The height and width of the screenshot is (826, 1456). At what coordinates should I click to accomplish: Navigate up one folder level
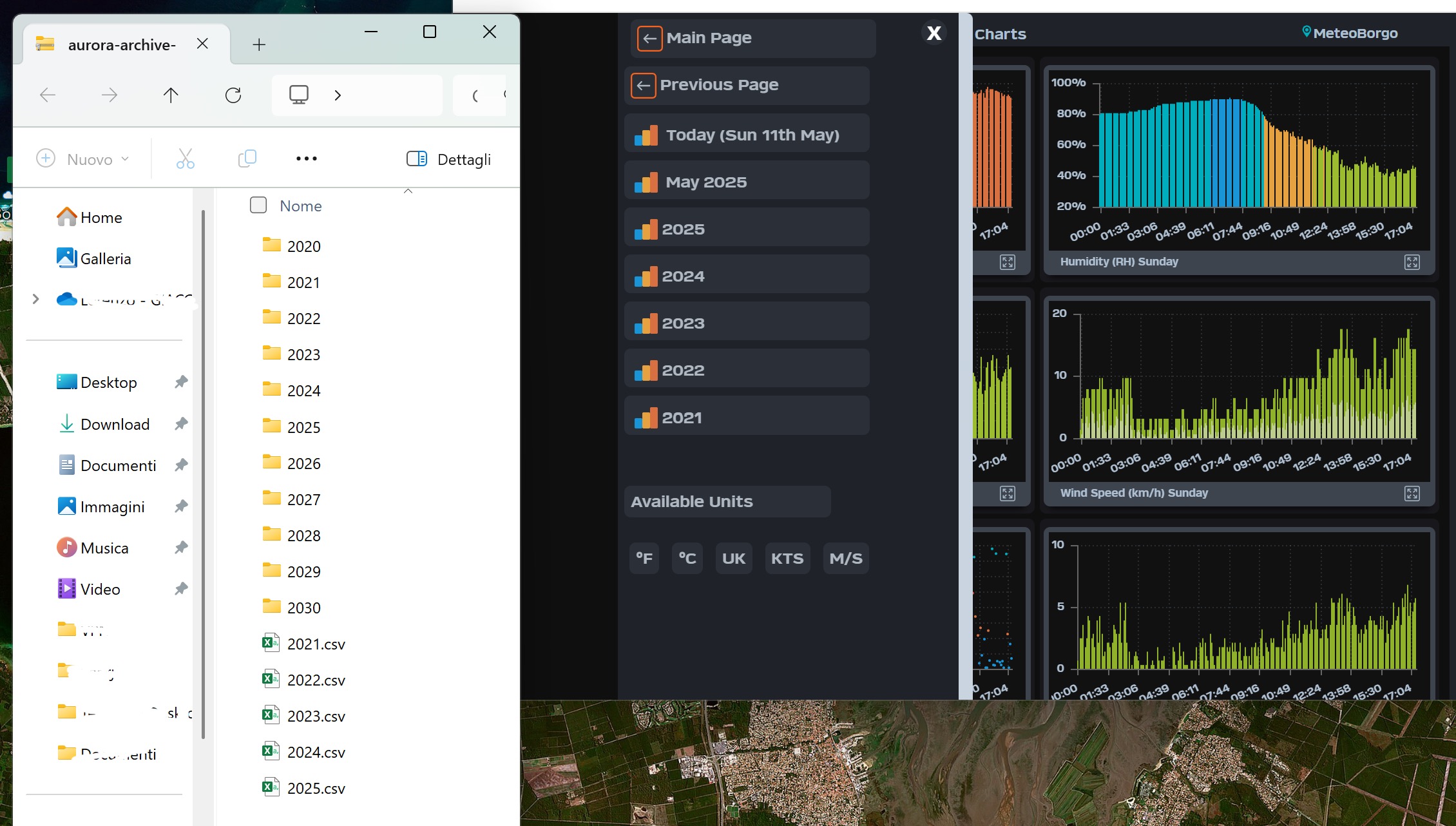171,95
